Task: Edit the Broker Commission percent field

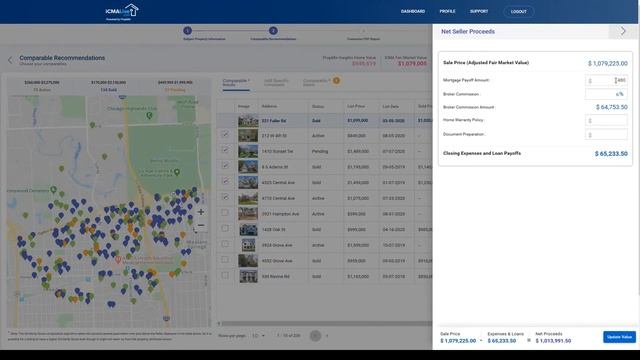Action: (606, 94)
